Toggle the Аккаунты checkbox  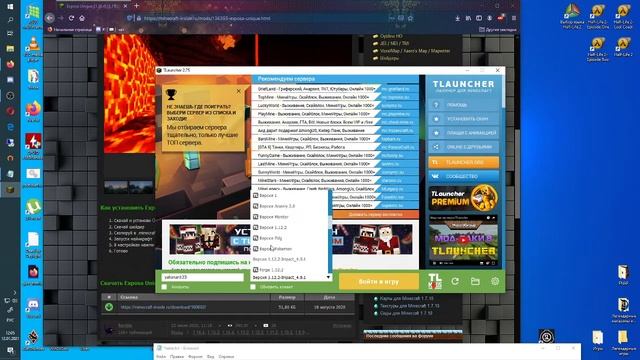click(x=164, y=287)
